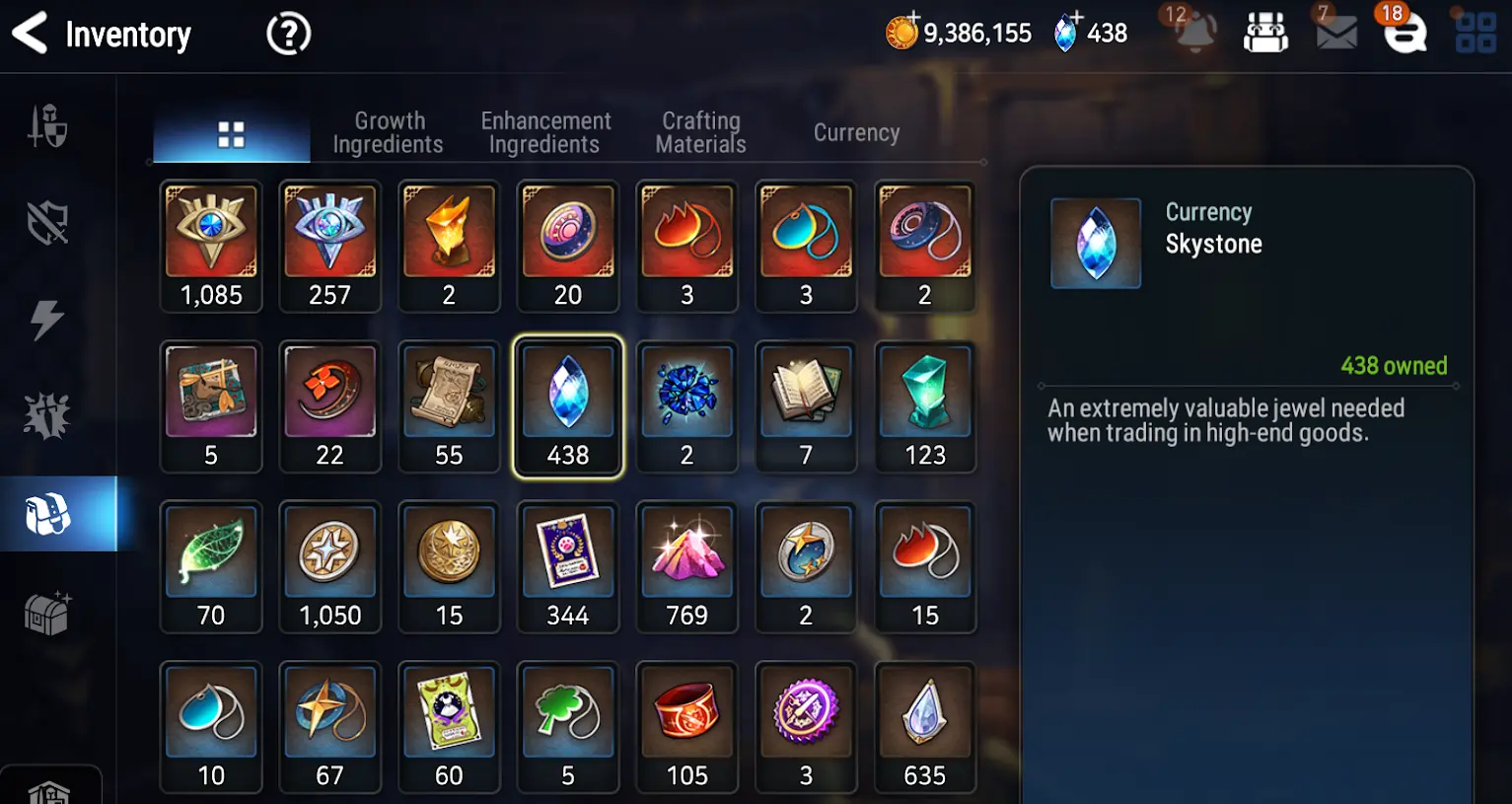Select the green leaf item with 70
Image resolution: width=1512 pixels, height=804 pixels.
(x=211, y=567)
